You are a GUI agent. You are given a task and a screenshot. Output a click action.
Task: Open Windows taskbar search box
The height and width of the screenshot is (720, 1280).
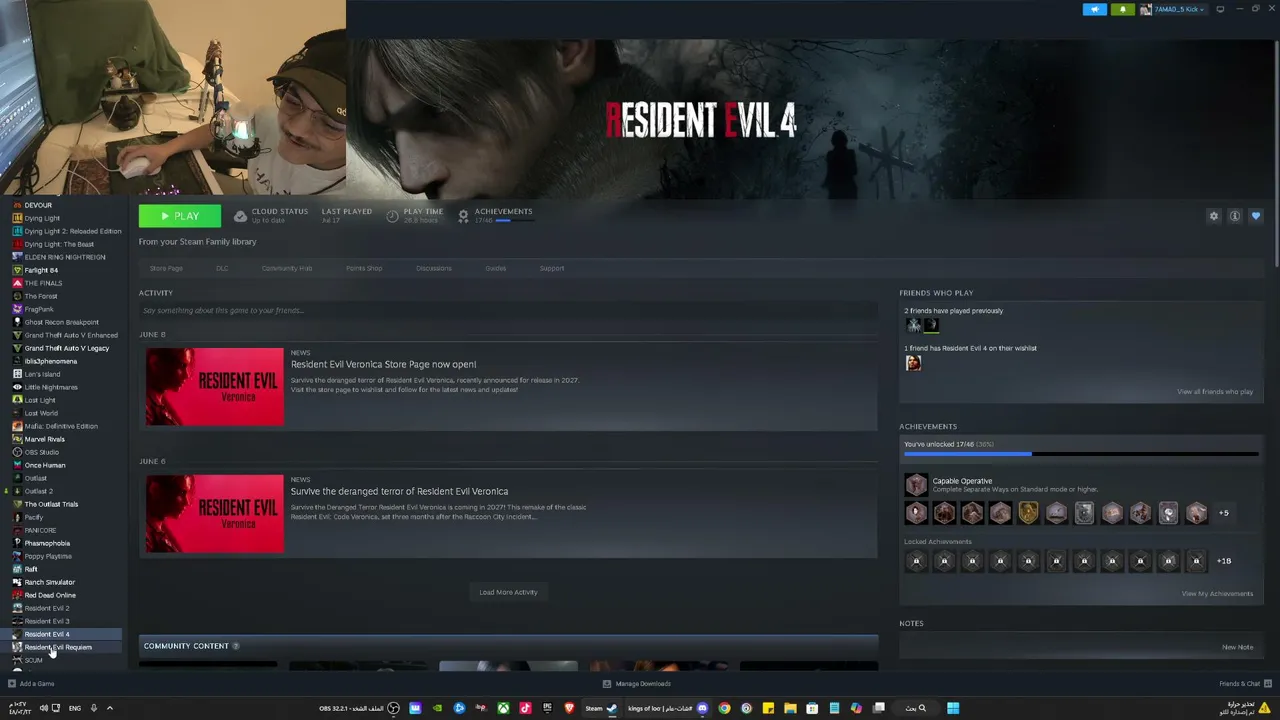click(916, 708)
